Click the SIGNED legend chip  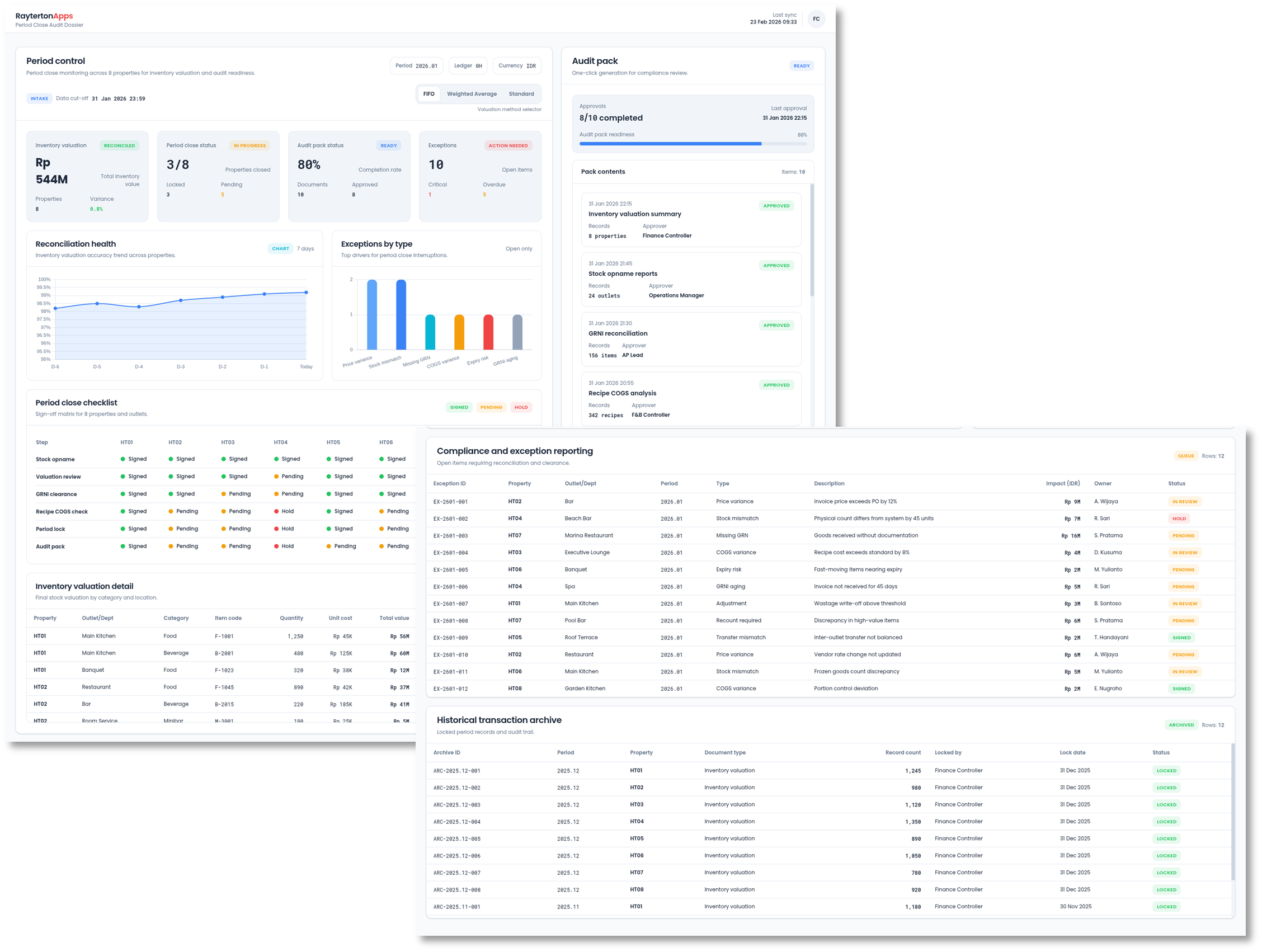(459, 407)
